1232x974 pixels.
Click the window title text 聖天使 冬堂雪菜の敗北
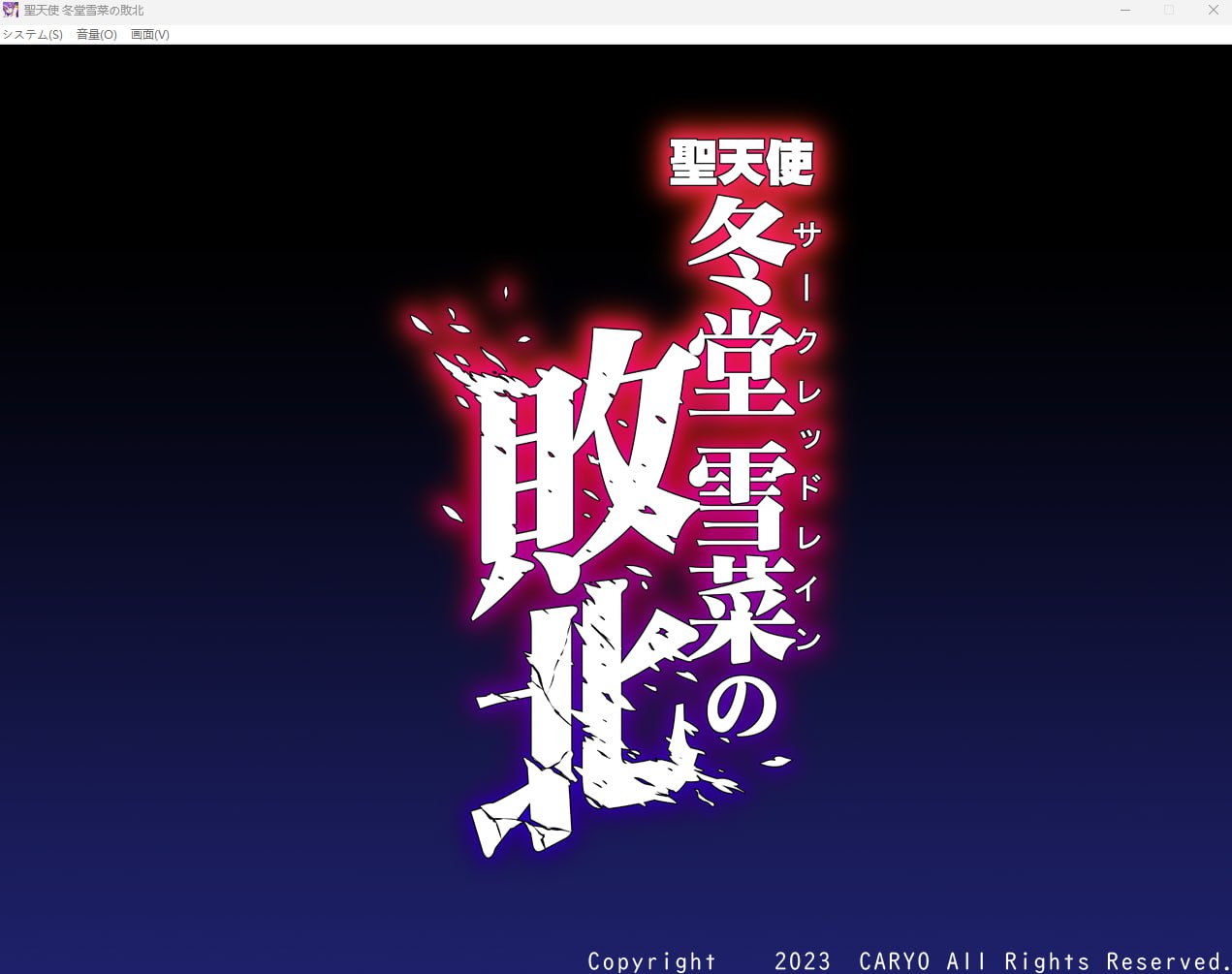pyautogui.click(x=84, y=11)
